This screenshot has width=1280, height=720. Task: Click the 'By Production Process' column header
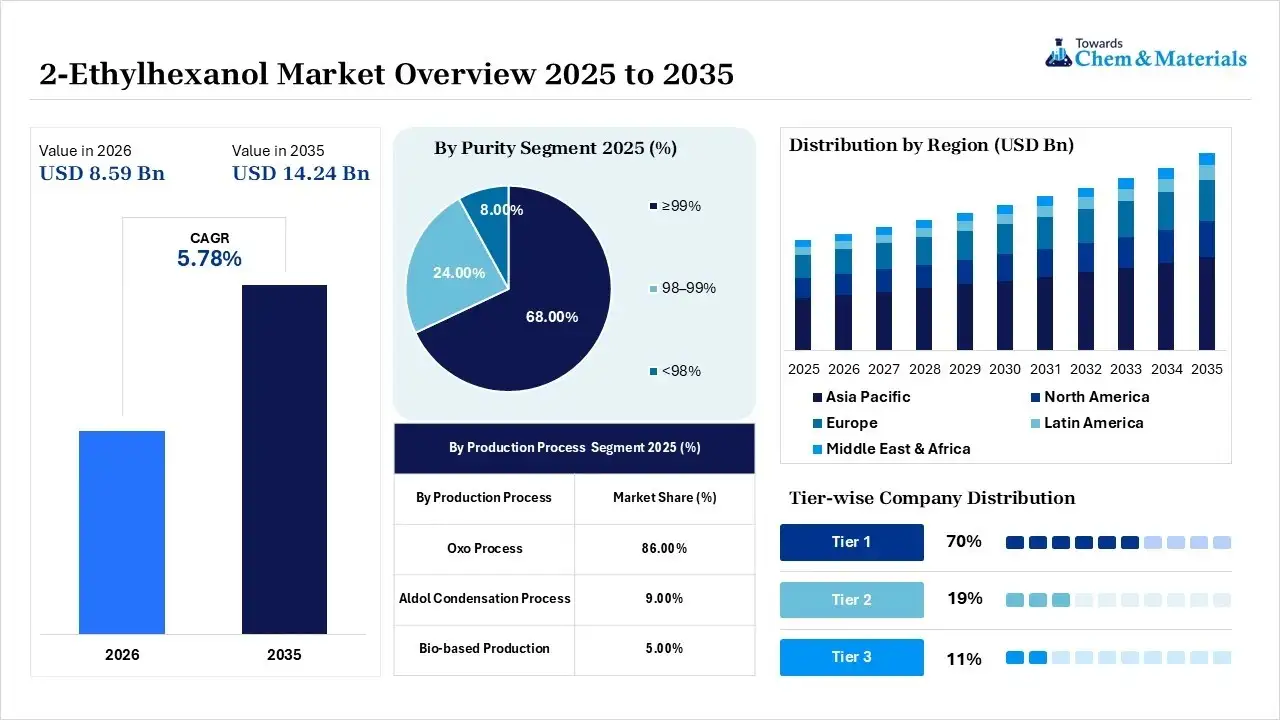[484, 498]
